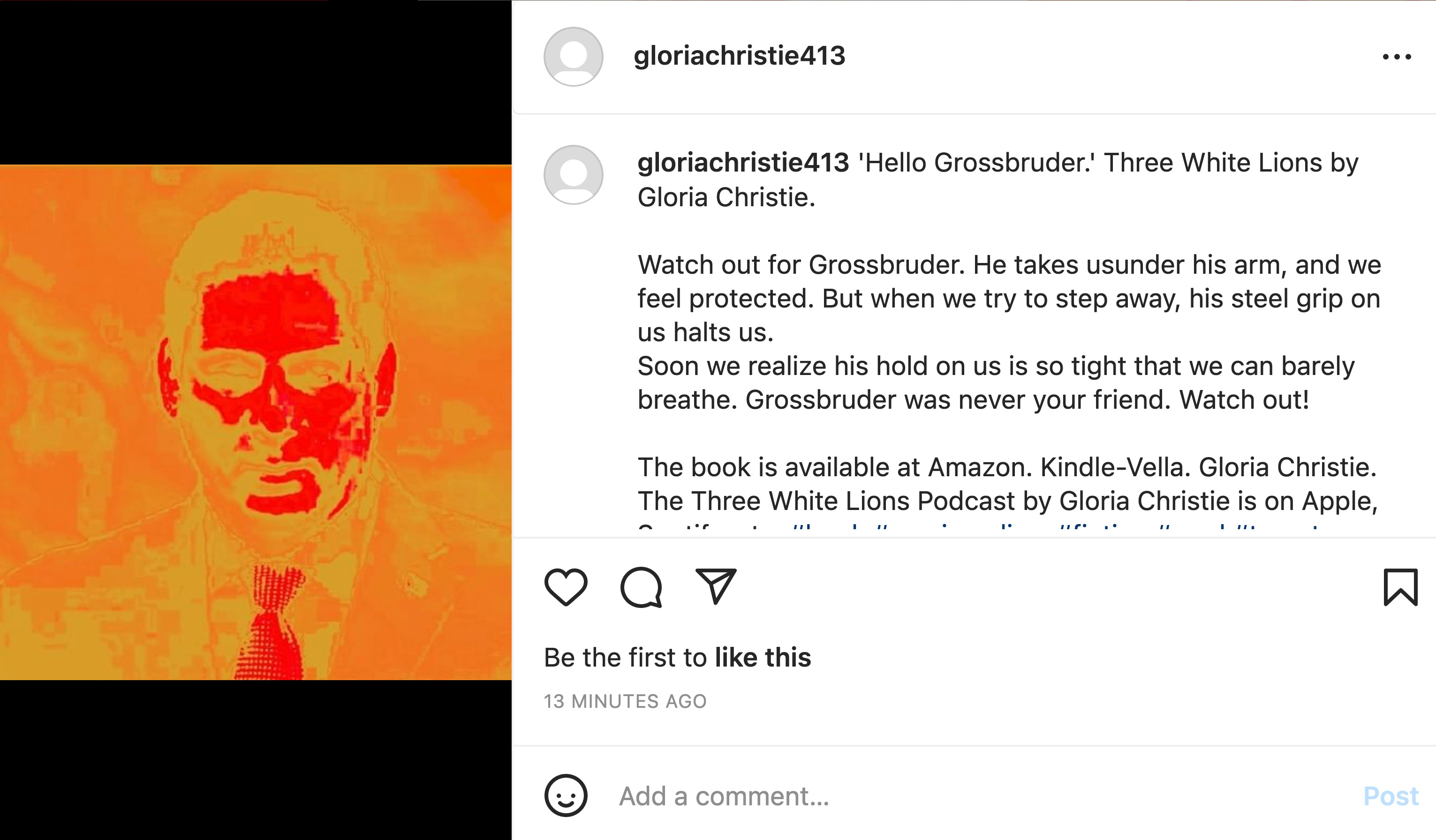Open the three-dot more options menu
The image size is (1436, 840).
point(1397,57)
